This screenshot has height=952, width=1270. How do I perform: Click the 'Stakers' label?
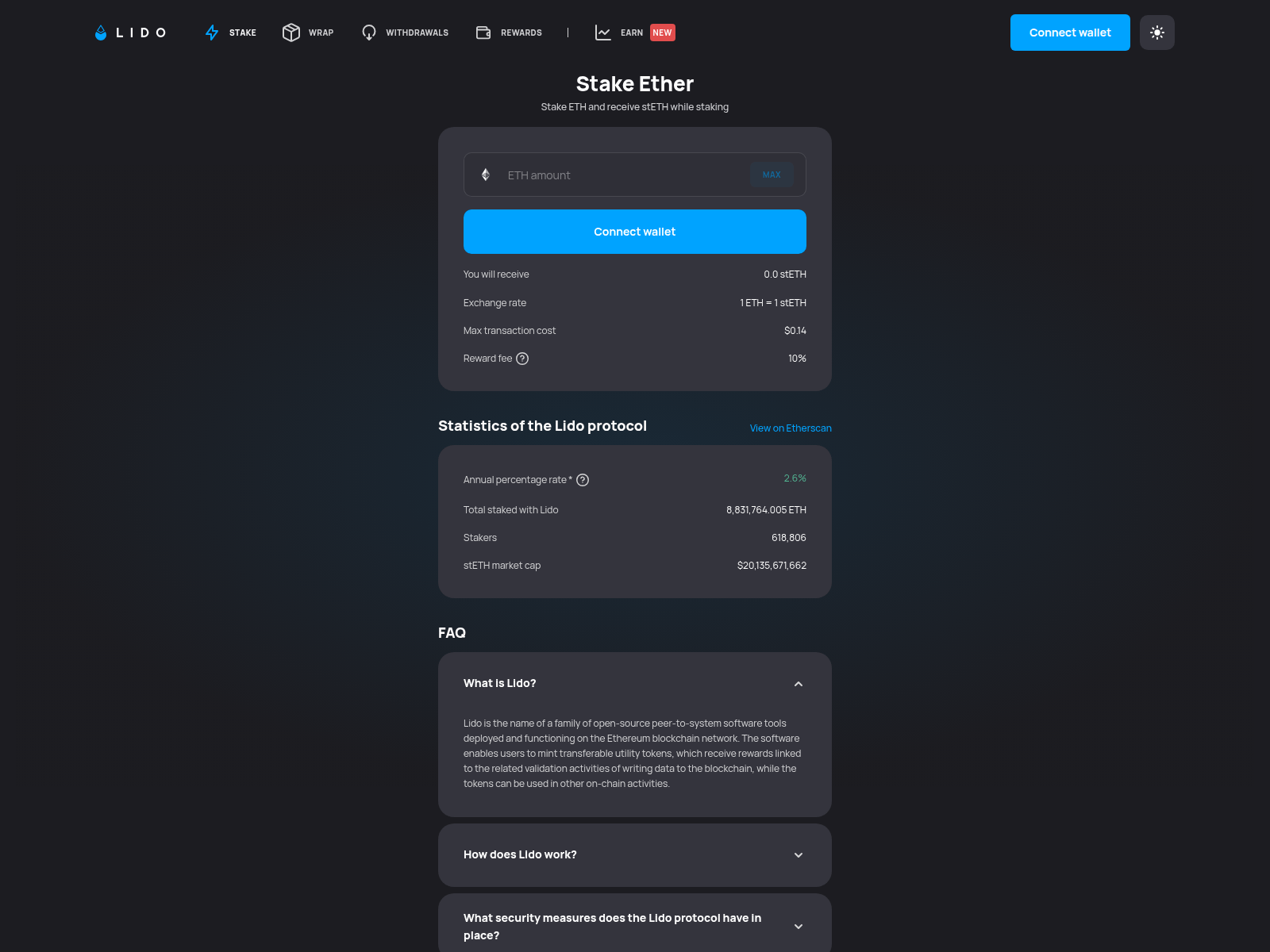click(x=480, y=538)
